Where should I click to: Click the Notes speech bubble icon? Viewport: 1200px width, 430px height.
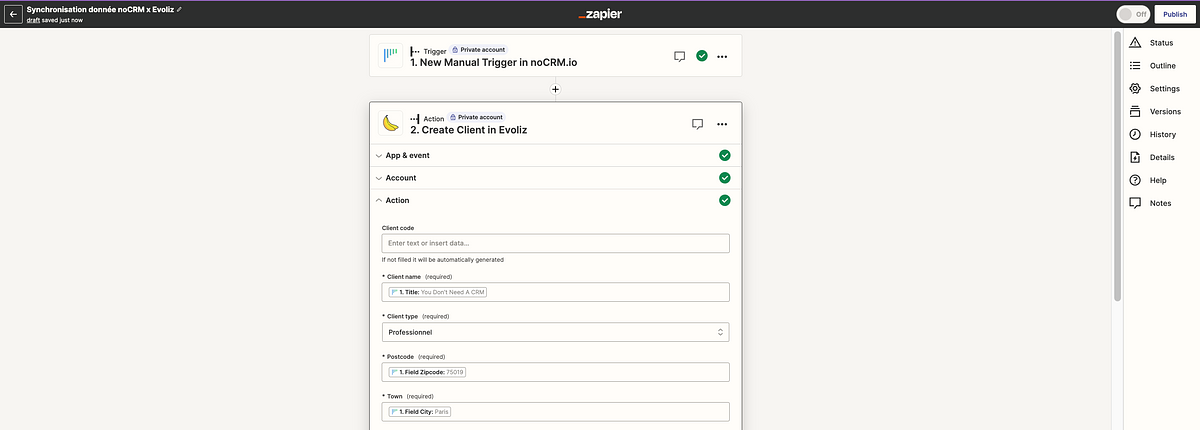click(x=1135, y=203)
